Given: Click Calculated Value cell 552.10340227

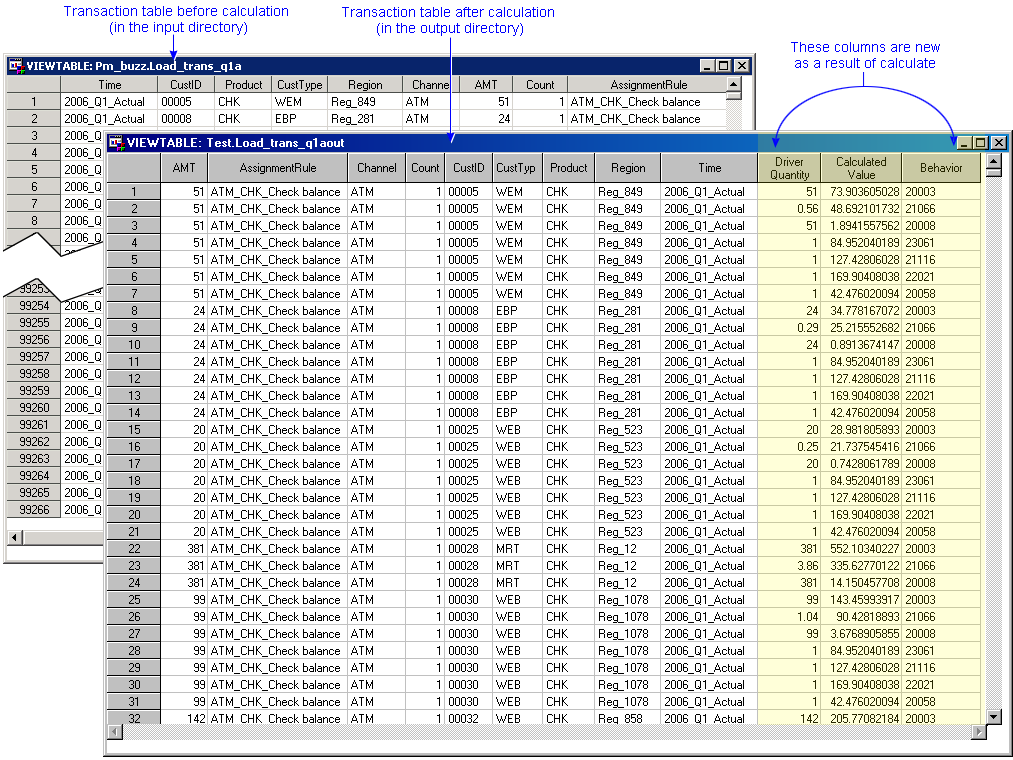Looking at the screenshot, I should tap(861, 549).
